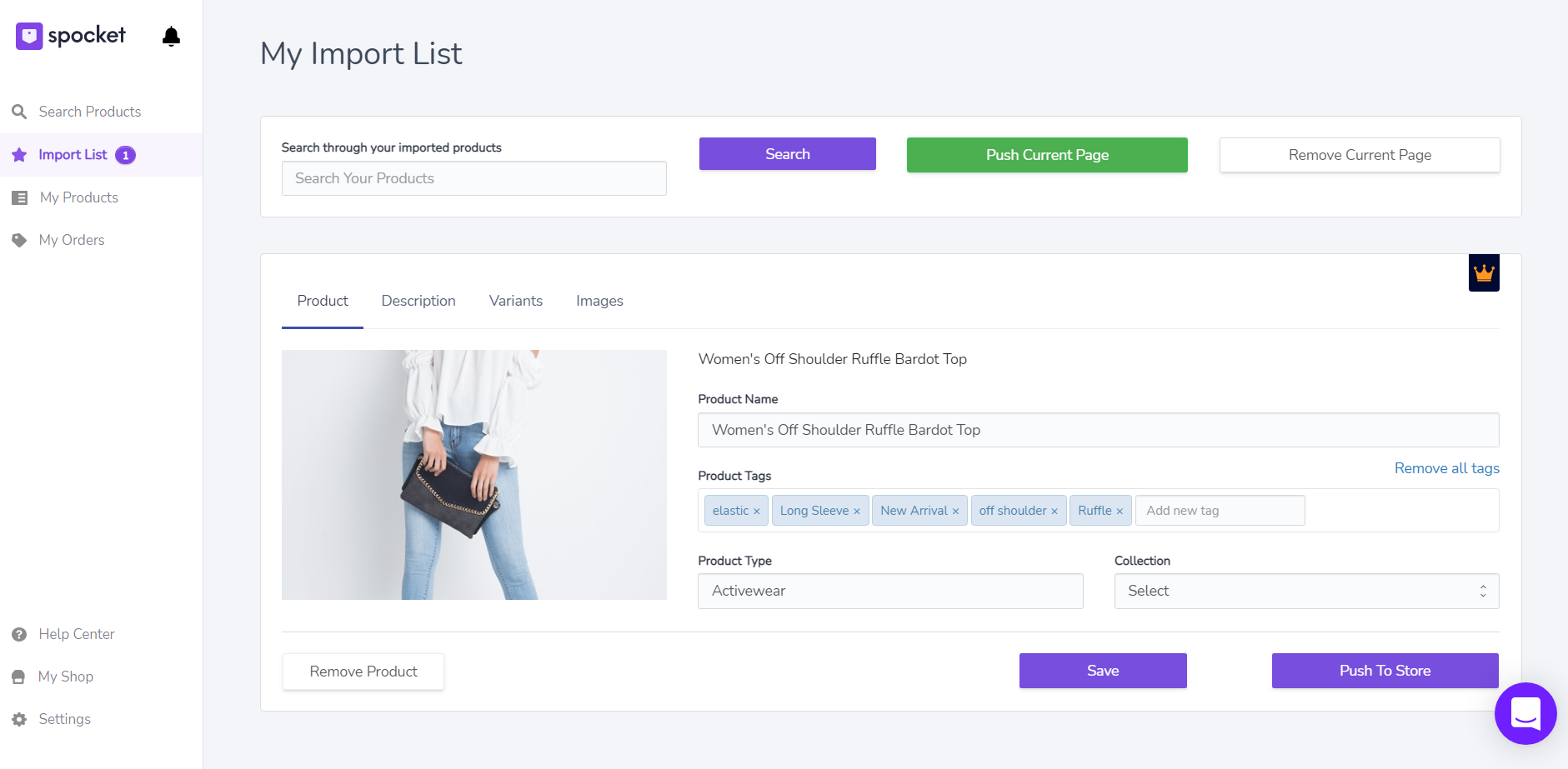Click the My Shop storefront icon

click(x=18, y=677)
